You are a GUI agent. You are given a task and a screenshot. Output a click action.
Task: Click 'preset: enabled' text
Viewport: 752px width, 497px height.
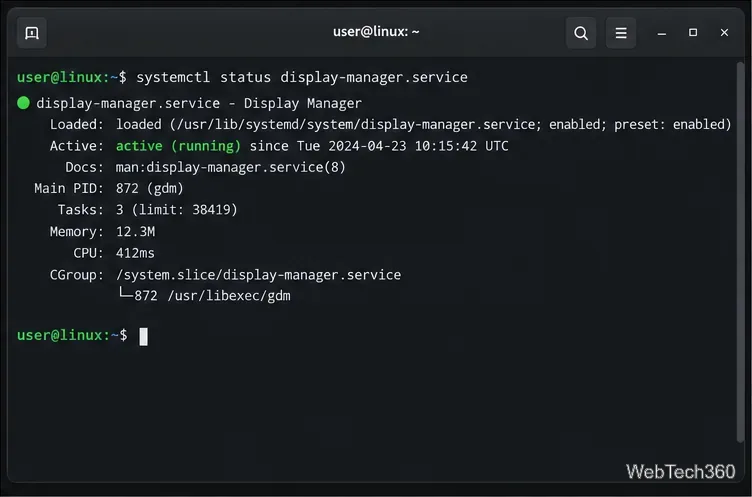point(672,124)
